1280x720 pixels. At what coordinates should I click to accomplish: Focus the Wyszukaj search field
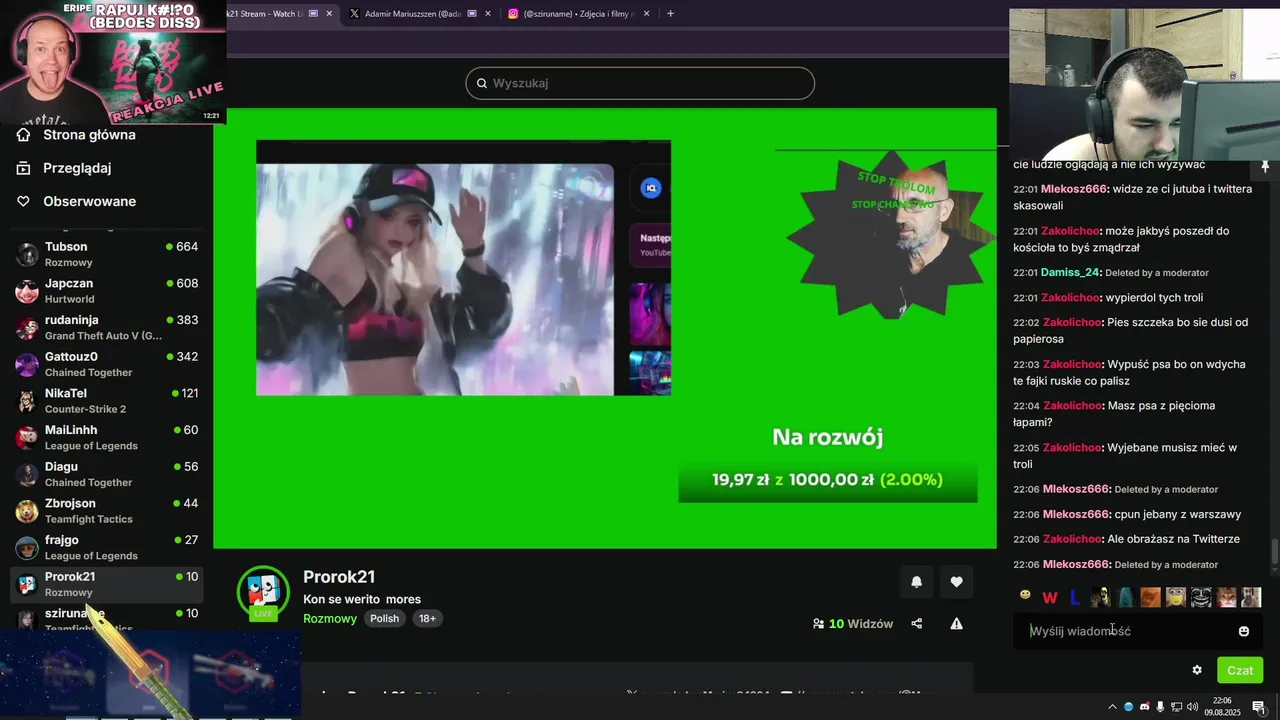click(640, 83)
